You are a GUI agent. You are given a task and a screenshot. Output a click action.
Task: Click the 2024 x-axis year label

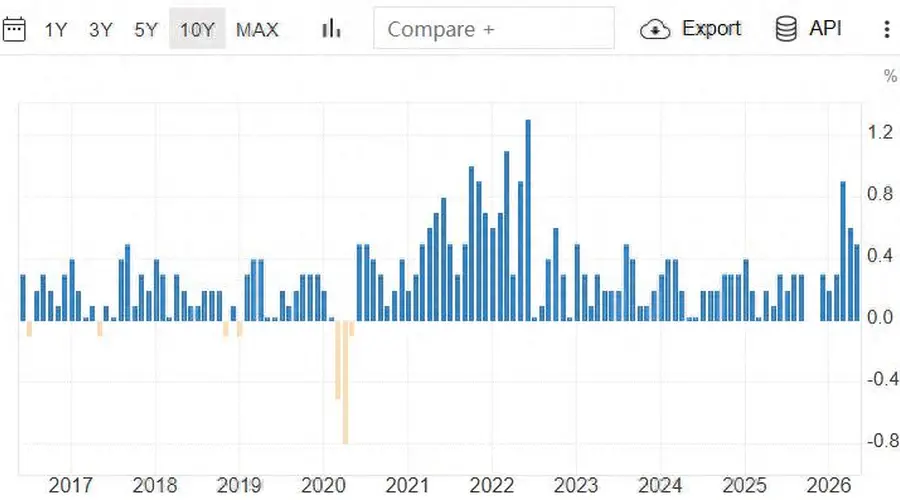[660, 486]
